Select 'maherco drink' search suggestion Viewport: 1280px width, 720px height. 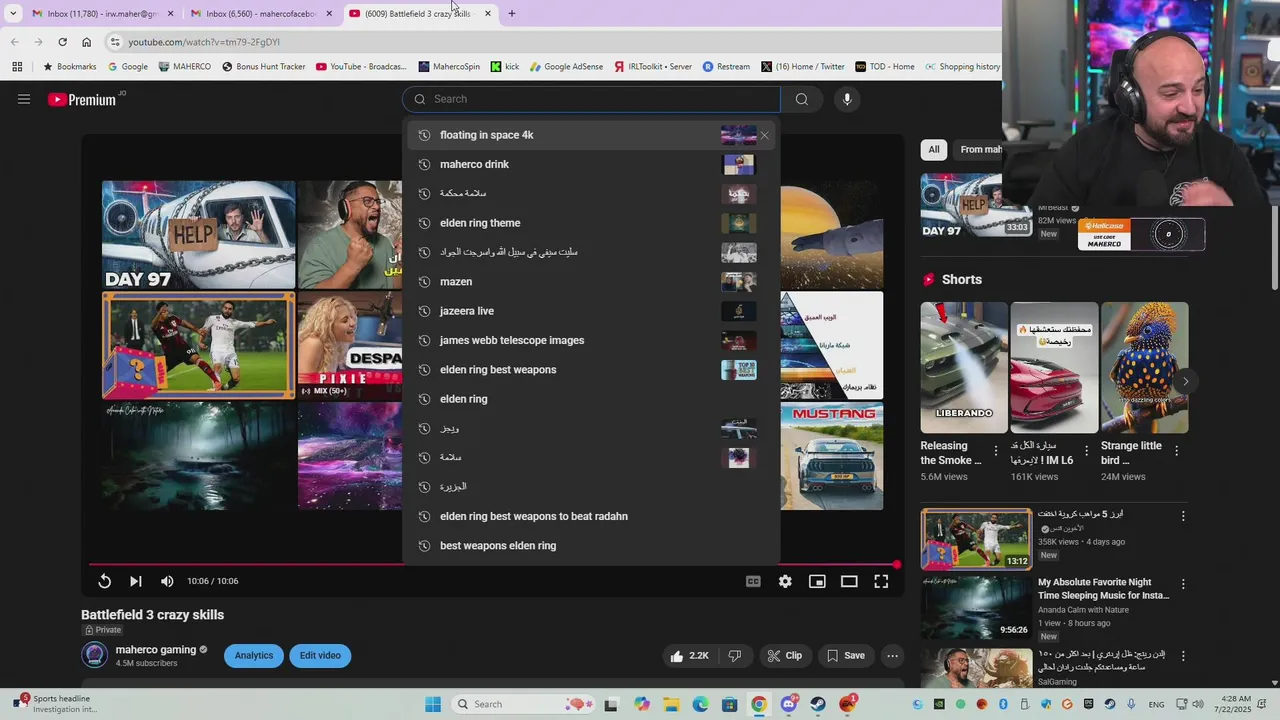pyautogui.click(x=591, y=164)
